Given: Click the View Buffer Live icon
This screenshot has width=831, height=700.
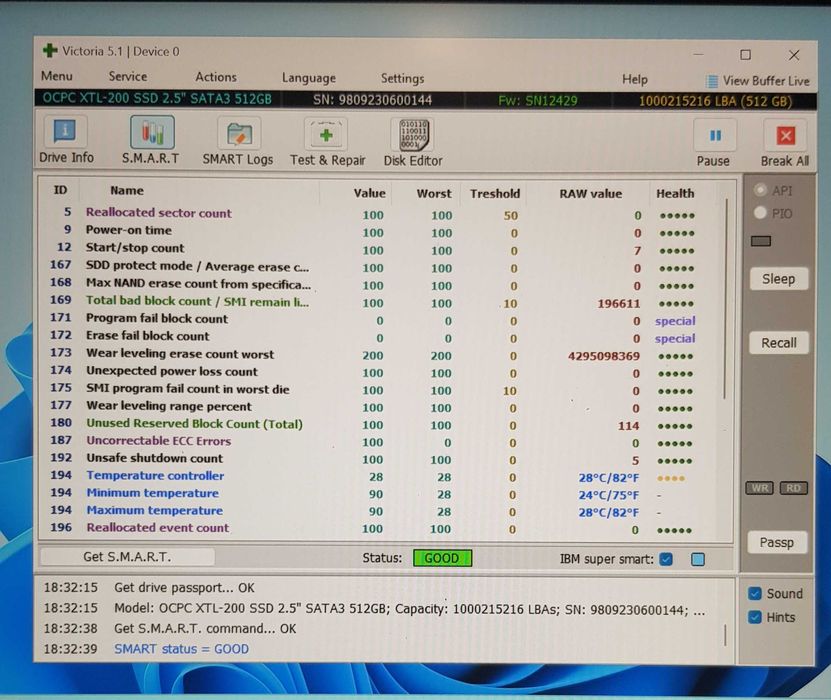Looking at the screenshot, I should 712,81.
